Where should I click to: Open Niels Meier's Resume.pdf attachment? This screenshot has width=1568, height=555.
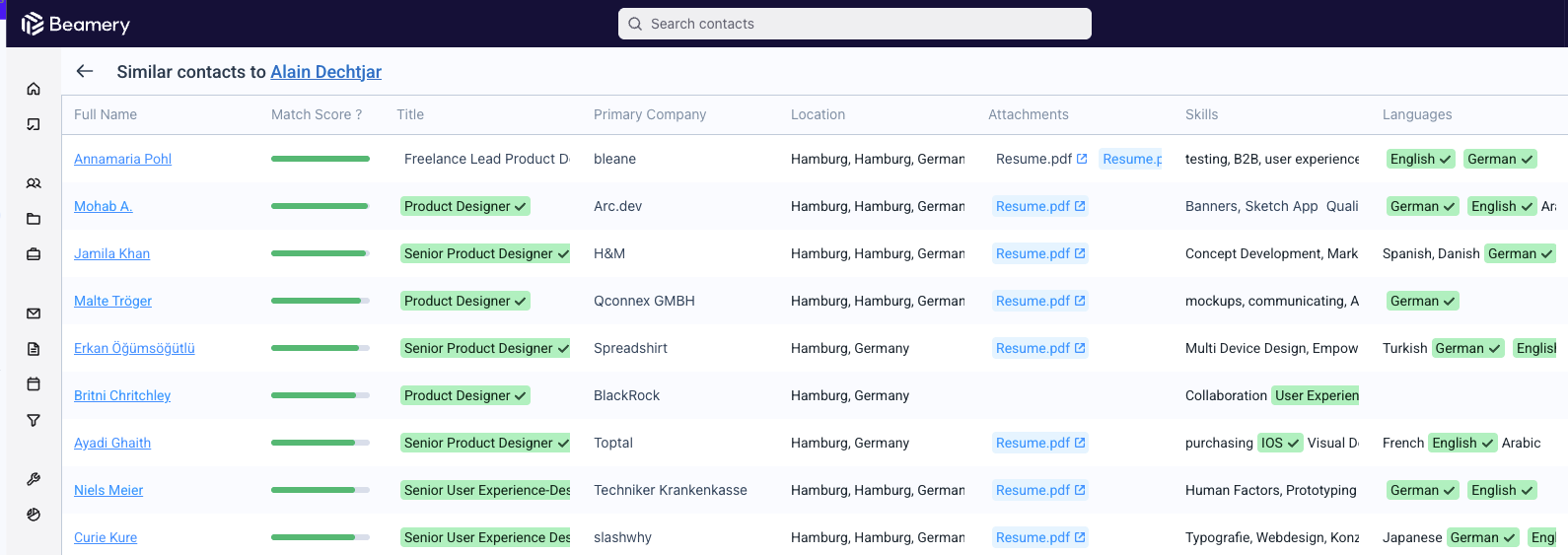(x=1040, y=490)
